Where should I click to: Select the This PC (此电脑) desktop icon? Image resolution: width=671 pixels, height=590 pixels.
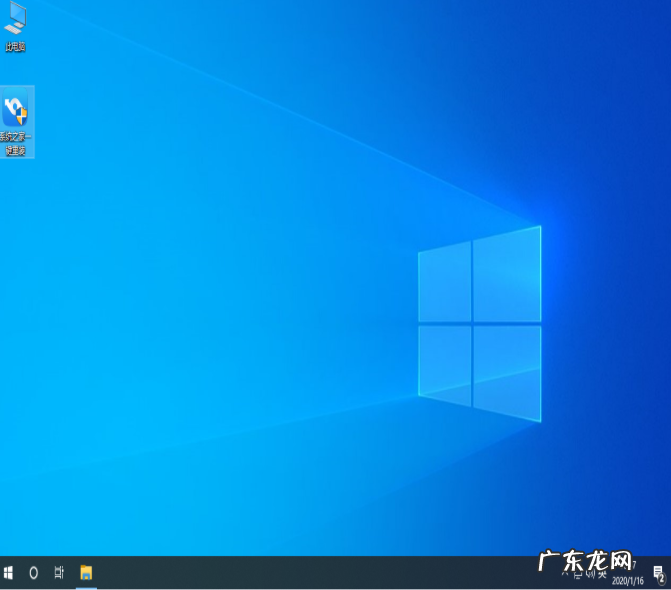coord(15,27)
